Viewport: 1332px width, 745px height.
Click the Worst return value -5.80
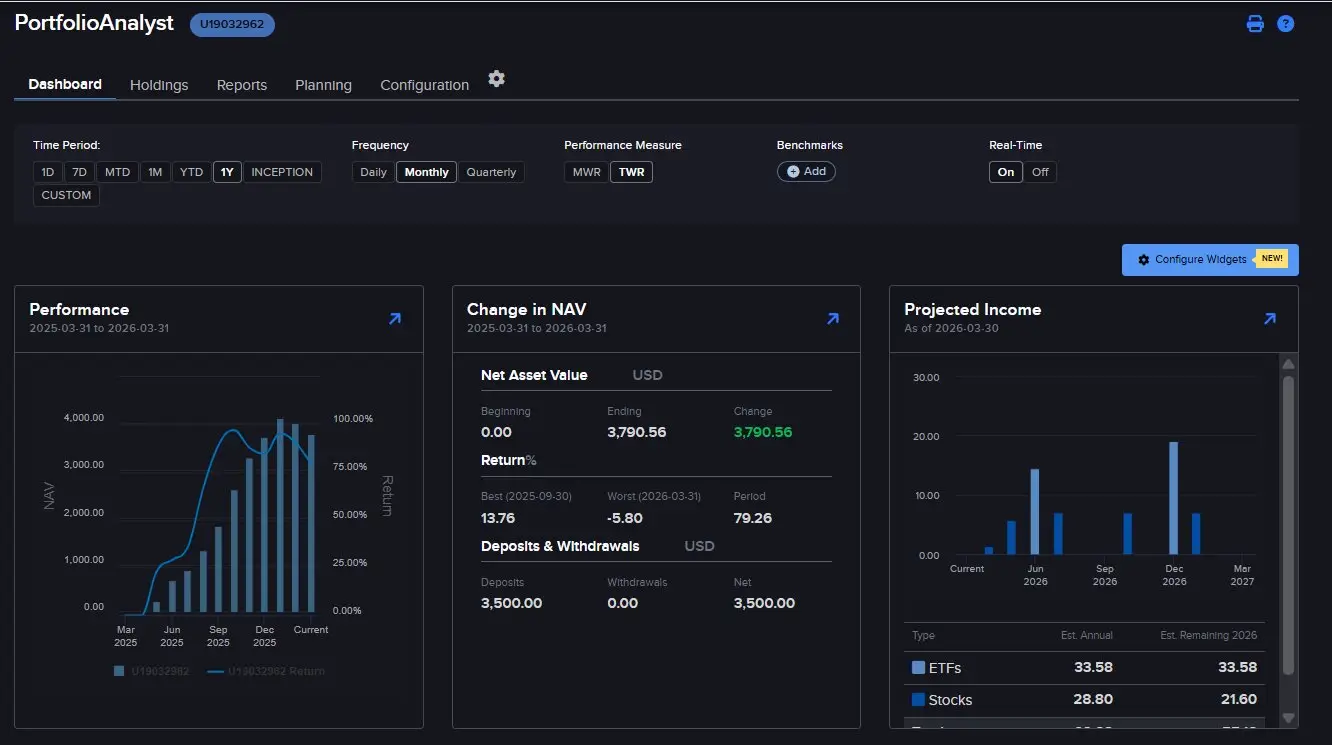pos(625,518)
